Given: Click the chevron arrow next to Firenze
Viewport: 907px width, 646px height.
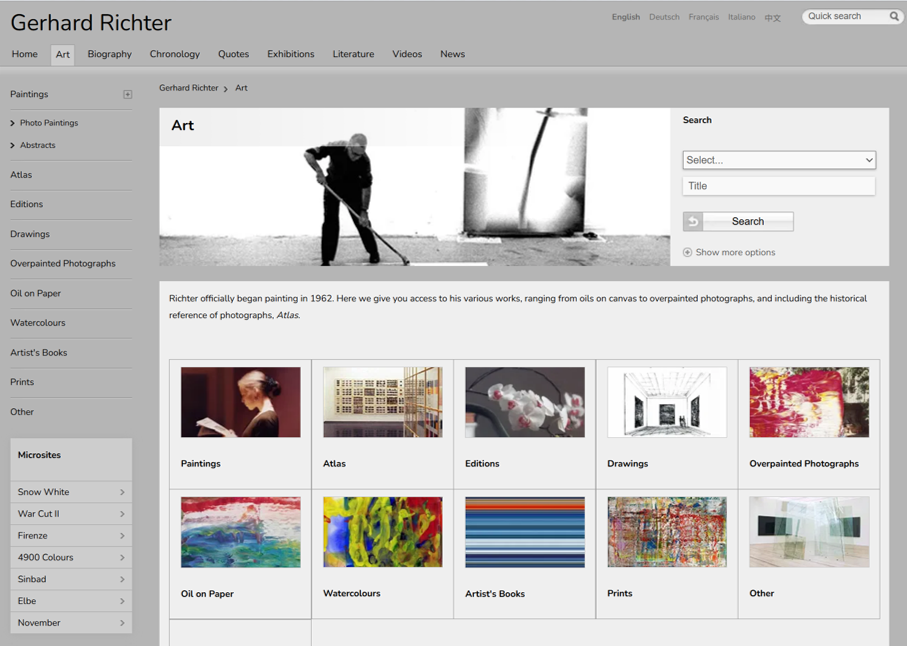Looking at the screenshot, I should click(x=122, y=536).
